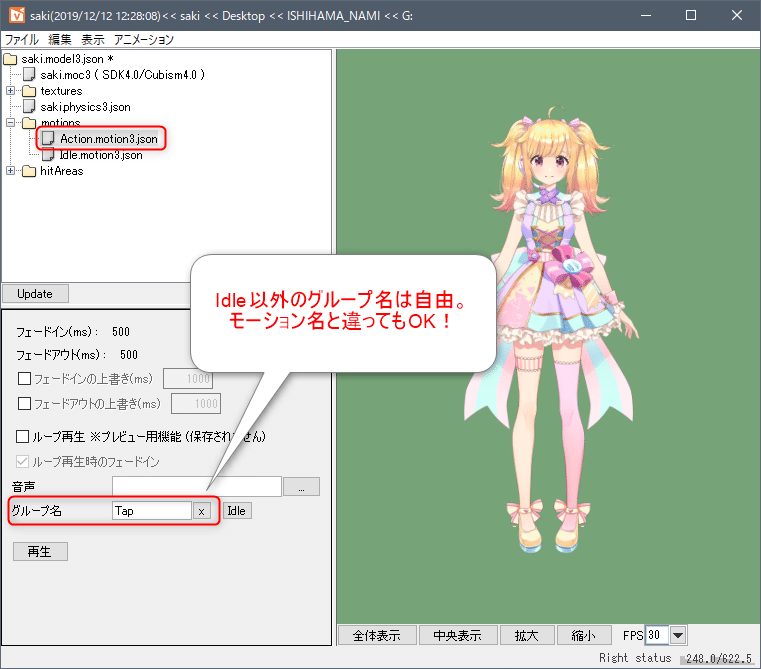Clear group name with x button
The height and width of the screenshot is (669, 761).
(x=201, y=511)
